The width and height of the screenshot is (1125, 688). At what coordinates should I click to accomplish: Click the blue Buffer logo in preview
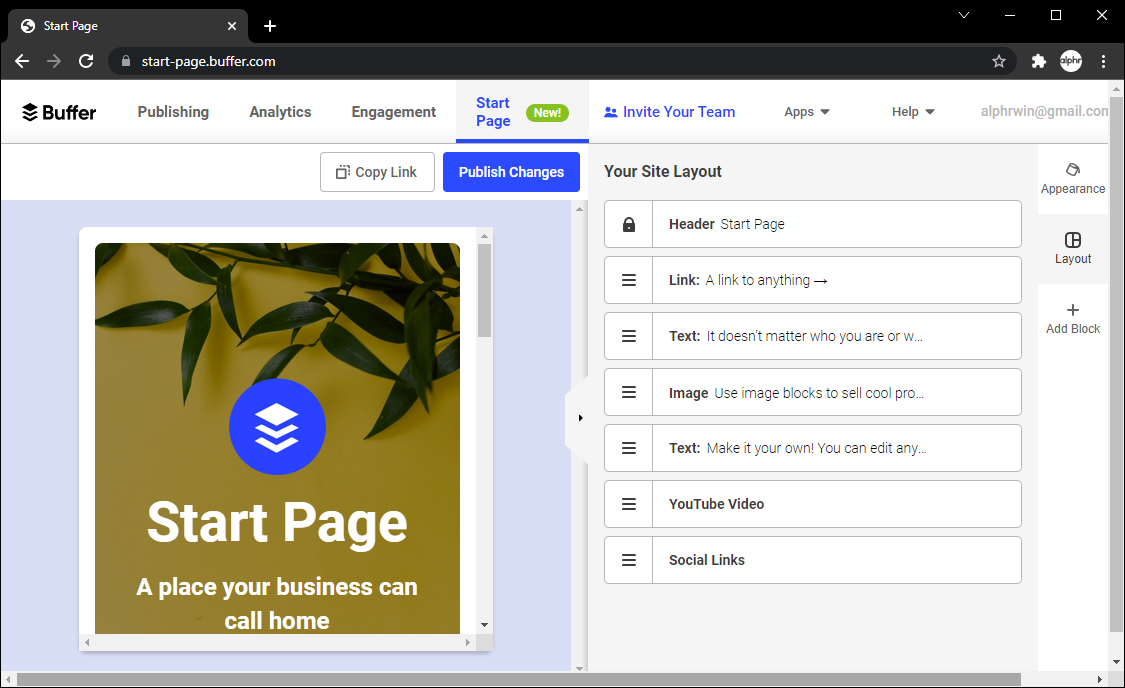(277, 426)
